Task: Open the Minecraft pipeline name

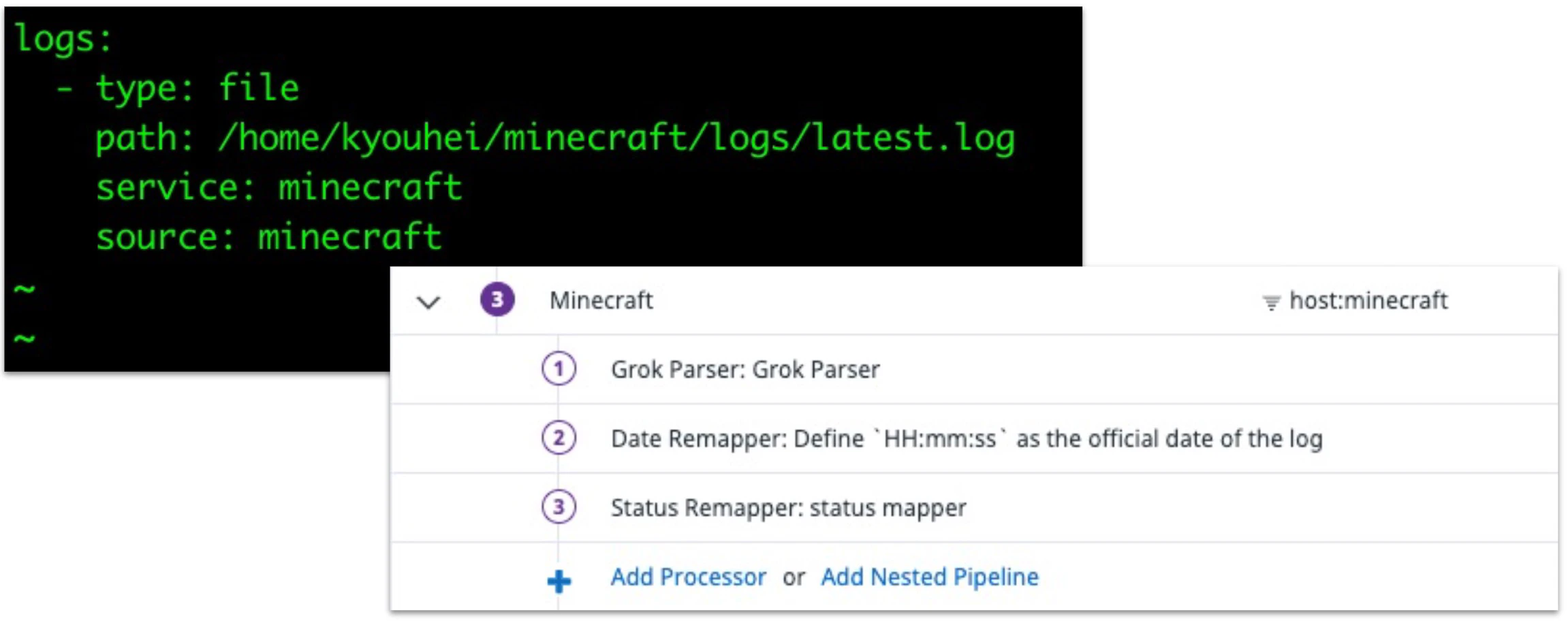Action: point(601,300)
